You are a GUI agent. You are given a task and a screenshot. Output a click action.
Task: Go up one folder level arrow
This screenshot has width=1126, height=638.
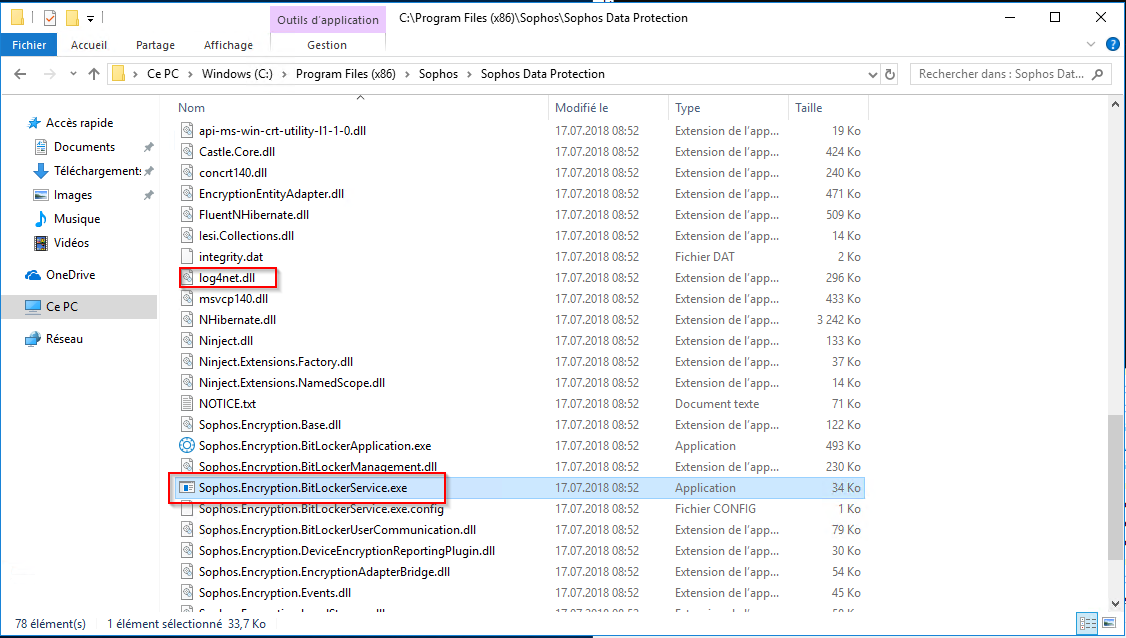(x=94, y=74)
